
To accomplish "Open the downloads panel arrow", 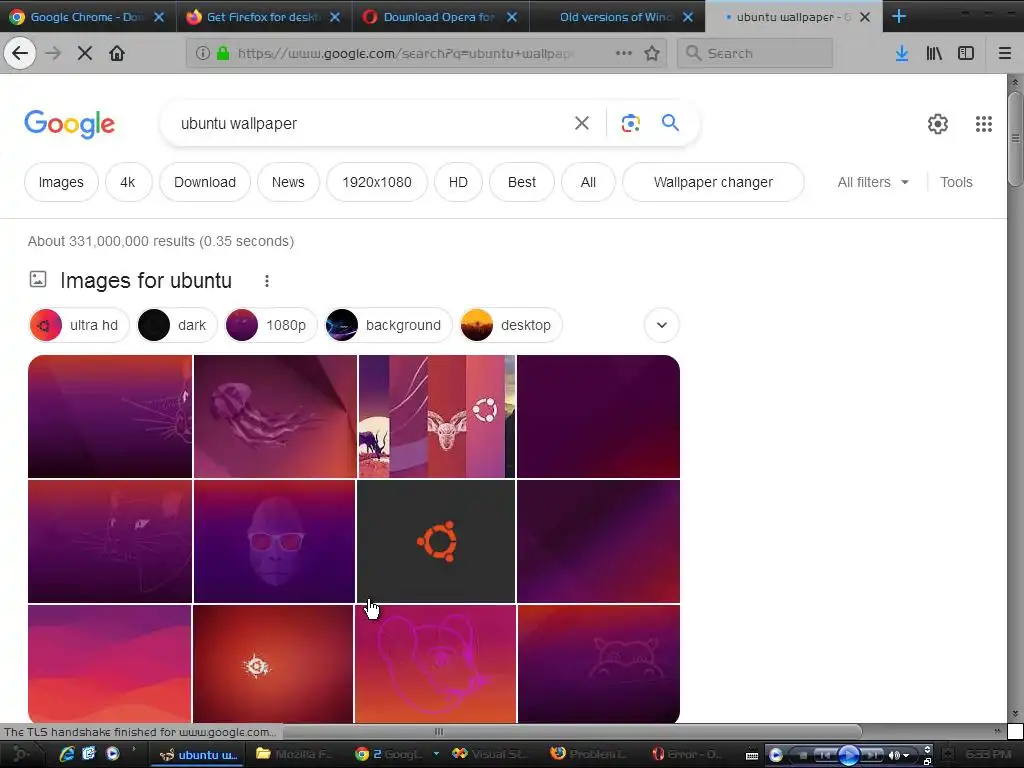I will click(902, 53).
